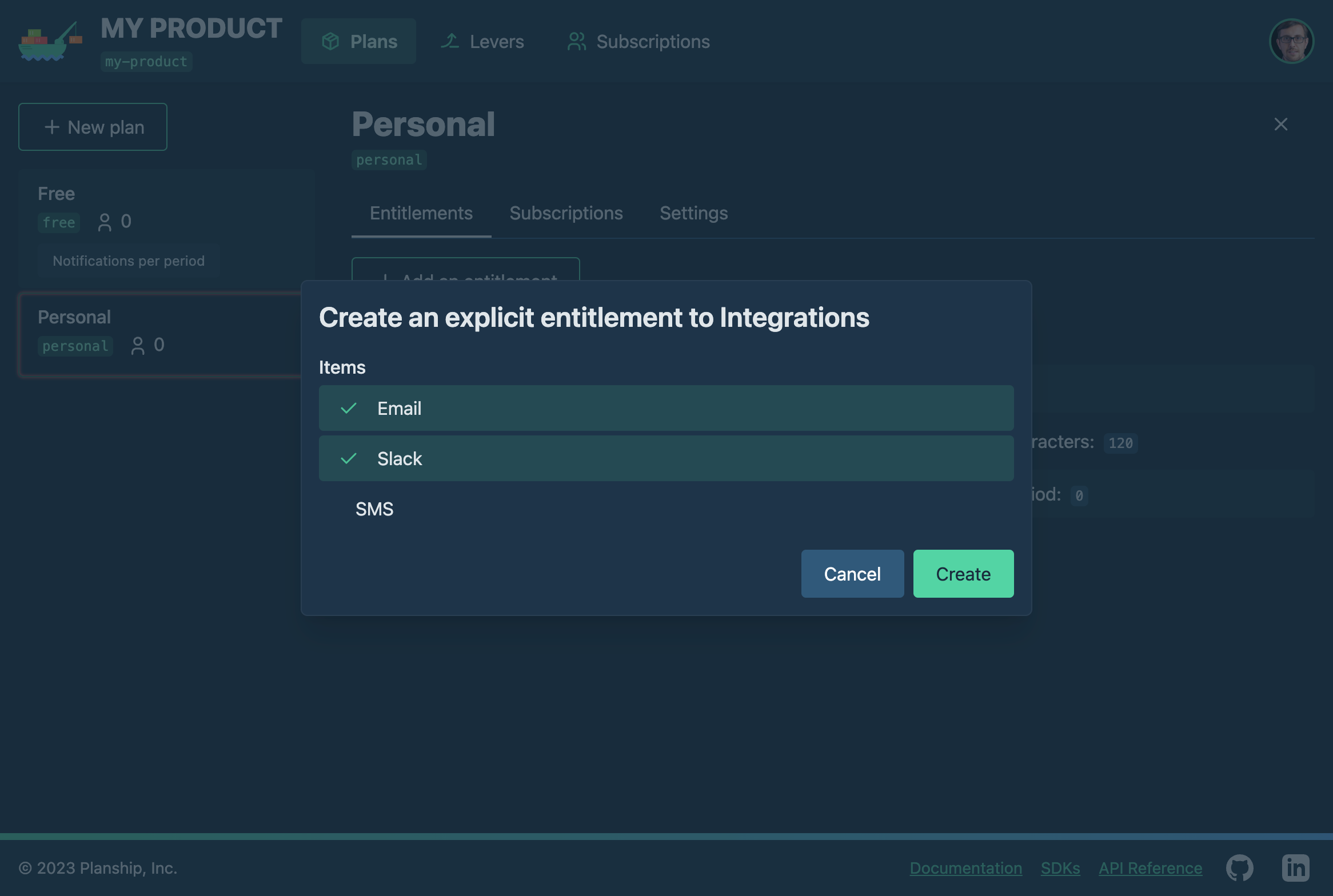This screenshot has width=1333, height=896.
Task: Click the user profile avatar icon
Action: (1292, 41)
